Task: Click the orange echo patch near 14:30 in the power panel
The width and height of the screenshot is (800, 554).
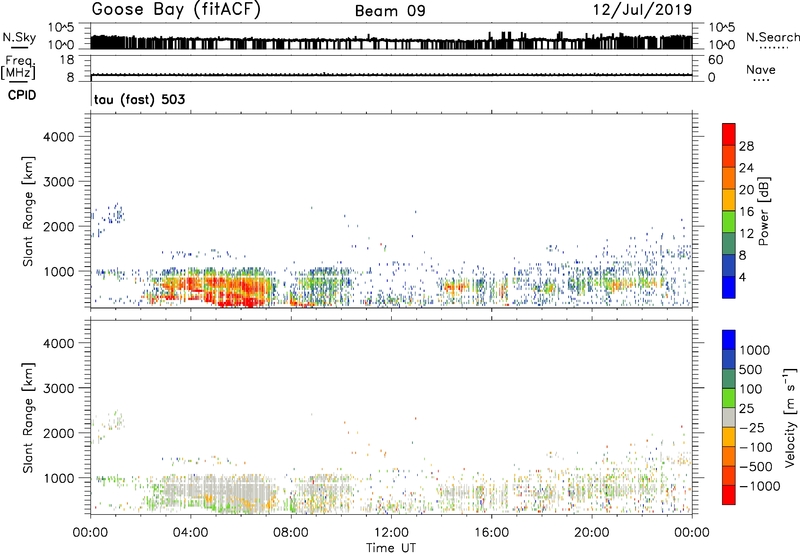Action: (x=454, y=287)
